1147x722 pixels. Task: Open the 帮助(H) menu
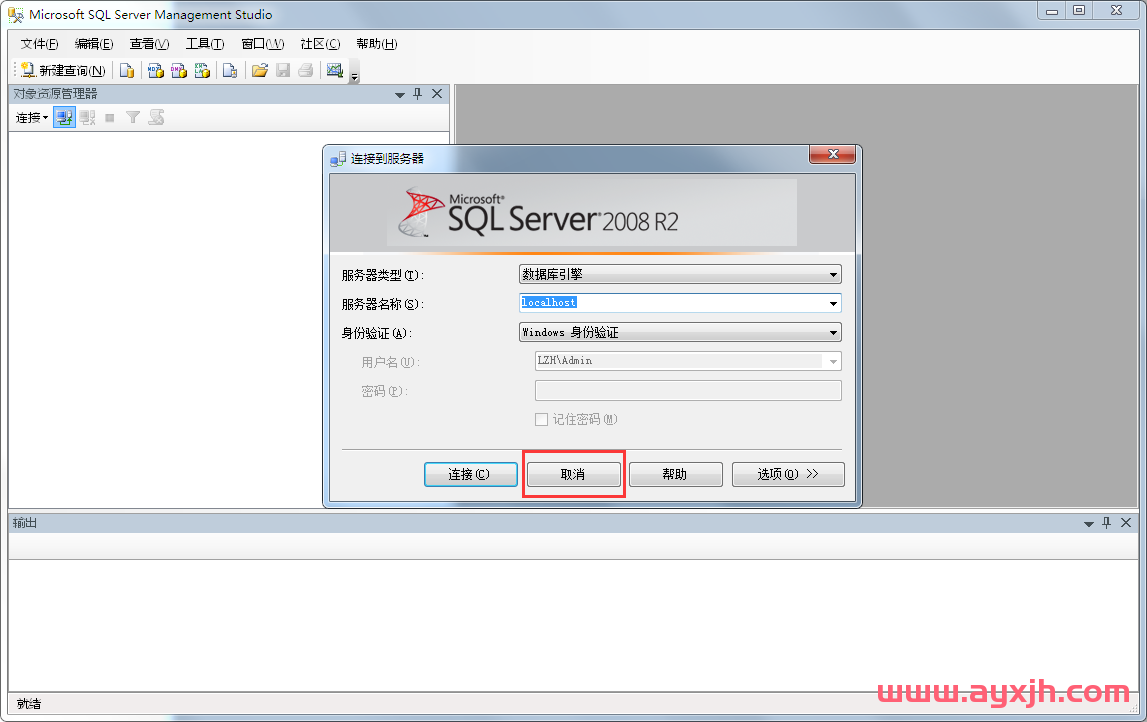pyautogui.click(x=377, y=44)
